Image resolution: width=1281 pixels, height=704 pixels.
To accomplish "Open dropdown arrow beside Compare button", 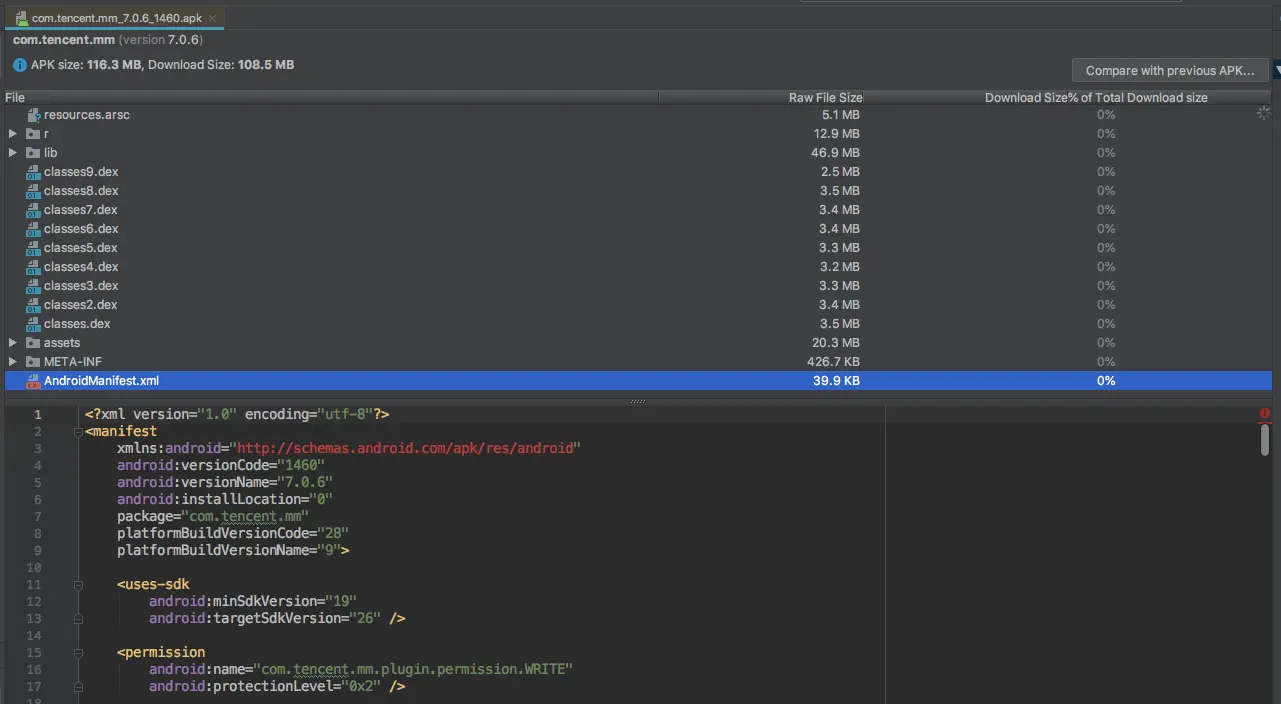I will tap(1276, 70).
